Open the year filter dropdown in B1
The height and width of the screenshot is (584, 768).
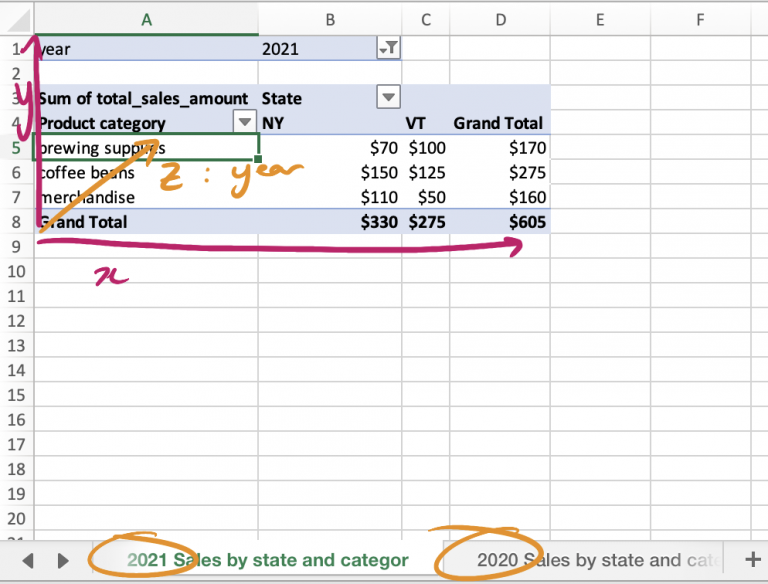click(x=387, y=48)
